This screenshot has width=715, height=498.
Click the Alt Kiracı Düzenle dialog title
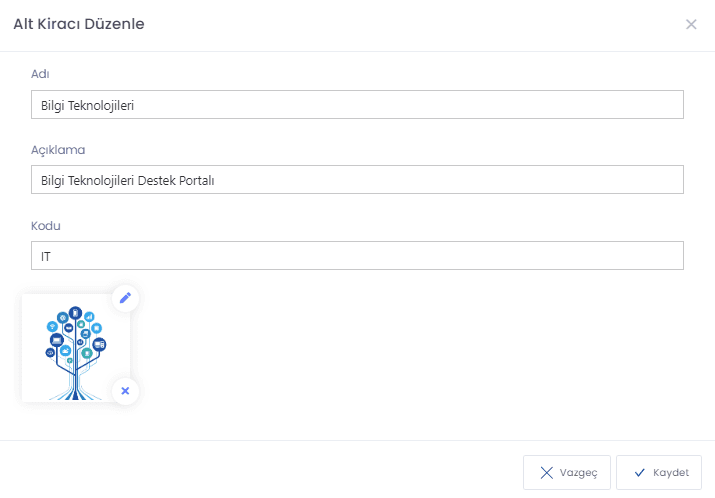(79, 24)
